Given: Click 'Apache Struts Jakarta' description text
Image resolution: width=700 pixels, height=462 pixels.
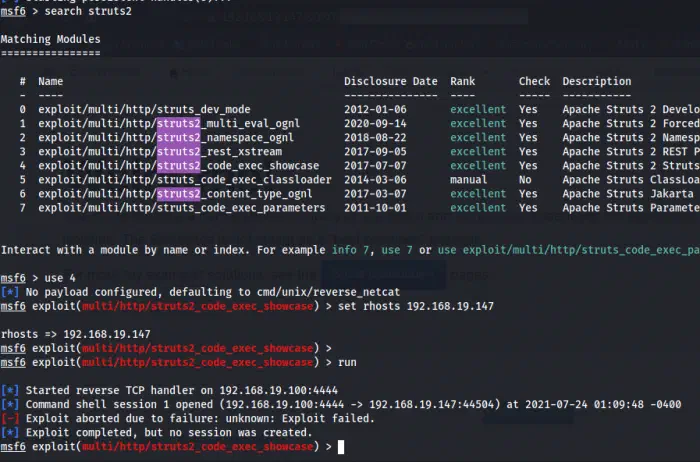Looking at the screenshot, I should pos(628,194).
